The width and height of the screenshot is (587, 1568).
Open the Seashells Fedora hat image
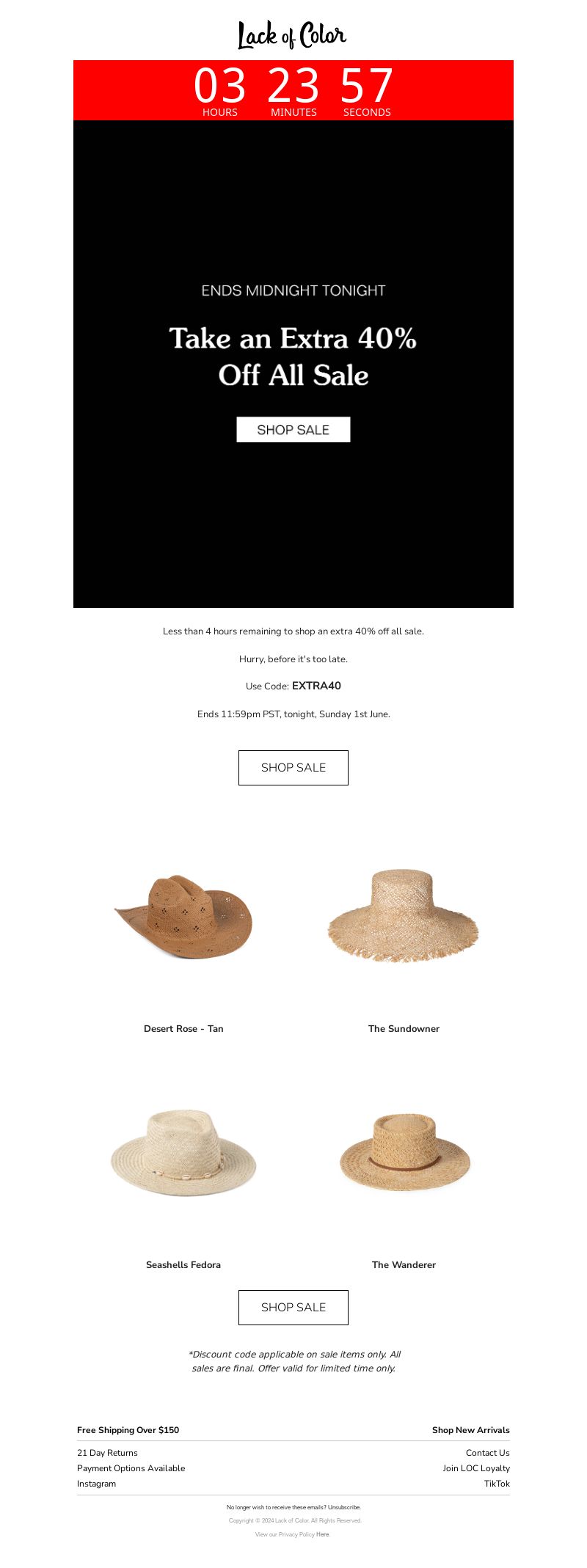183,1153
